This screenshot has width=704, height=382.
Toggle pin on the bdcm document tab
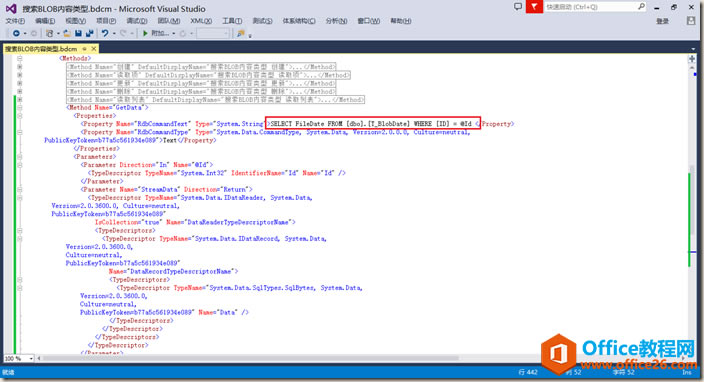coord(84,48)
